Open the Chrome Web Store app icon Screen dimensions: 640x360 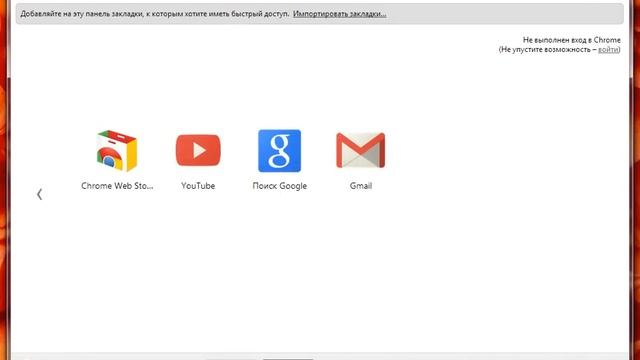tap(117, 151)
